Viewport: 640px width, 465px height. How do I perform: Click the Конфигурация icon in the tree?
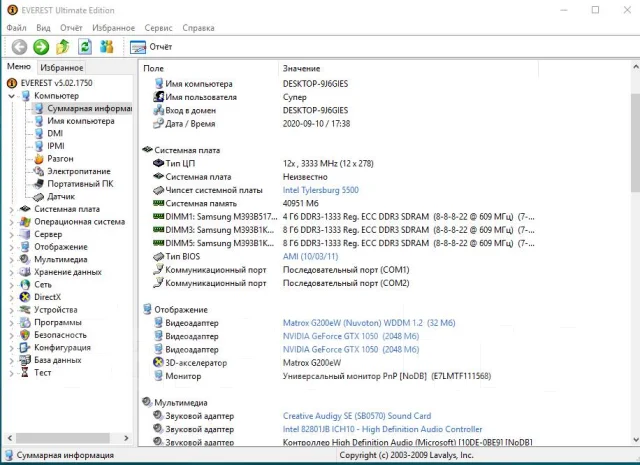point(25,348)
